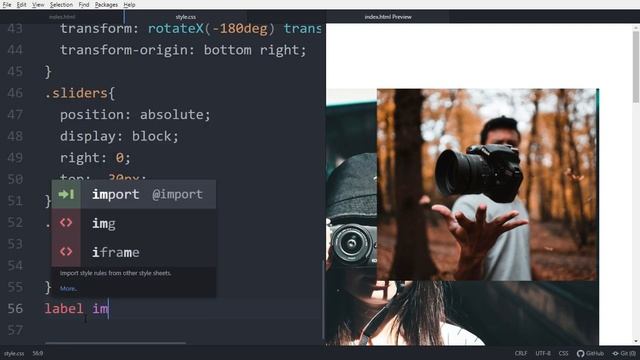
Task: Open the Selection menu
Action: click(61, 5)
